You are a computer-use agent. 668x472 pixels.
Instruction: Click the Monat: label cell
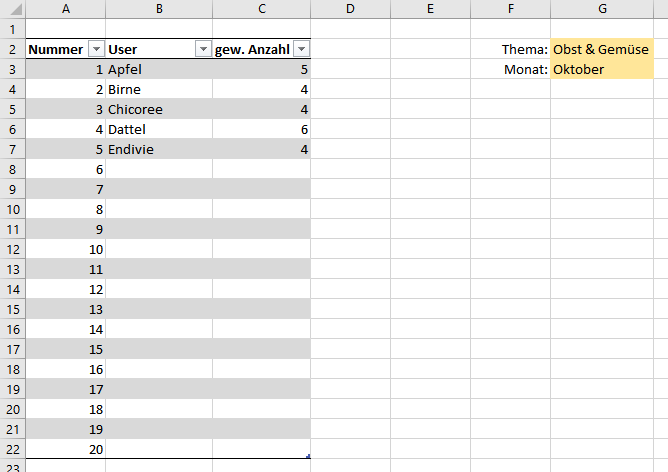pos(510,69)
